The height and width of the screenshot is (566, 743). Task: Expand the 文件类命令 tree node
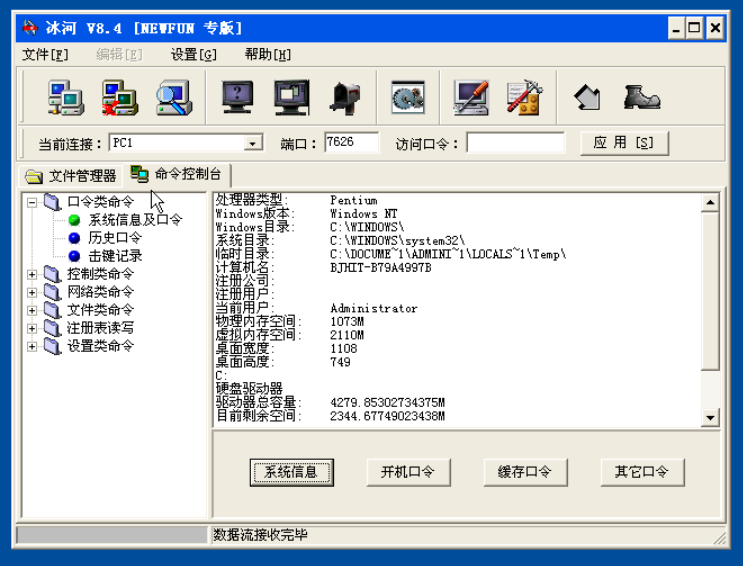tap(32, 310)
